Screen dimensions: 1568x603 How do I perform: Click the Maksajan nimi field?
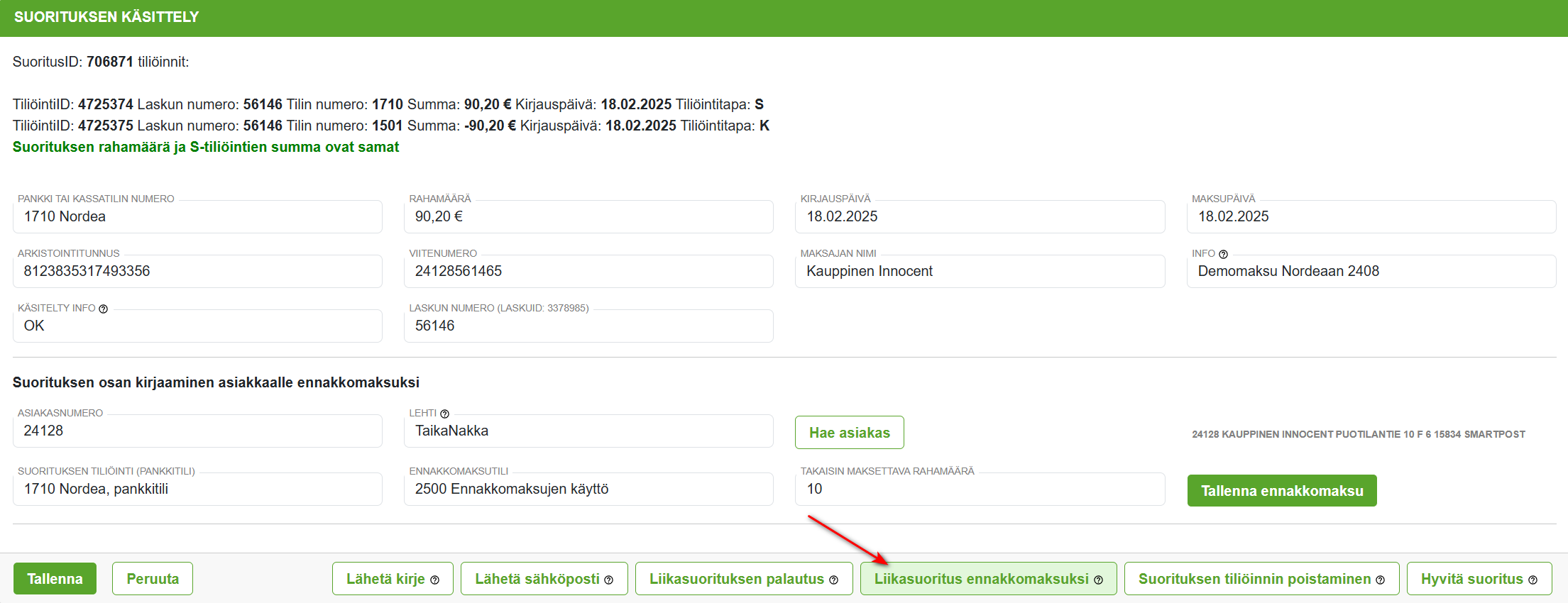(x=980, y=271)
